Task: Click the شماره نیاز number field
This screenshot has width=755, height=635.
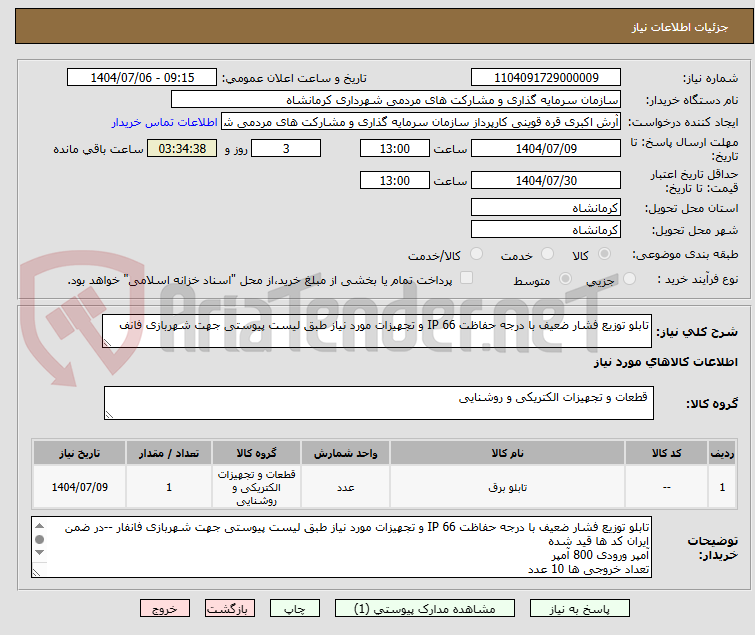Action: (x=546, y=78)
